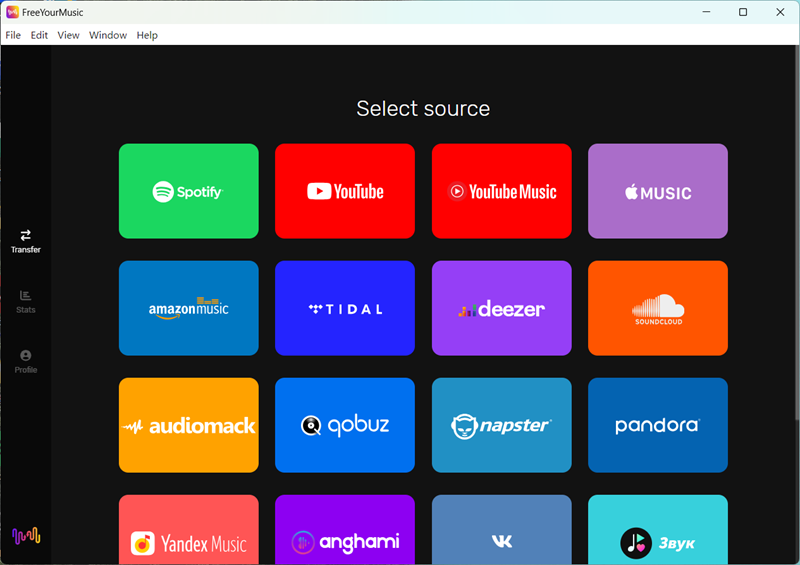Open the Transfer section in sidebar

point(26,241)
